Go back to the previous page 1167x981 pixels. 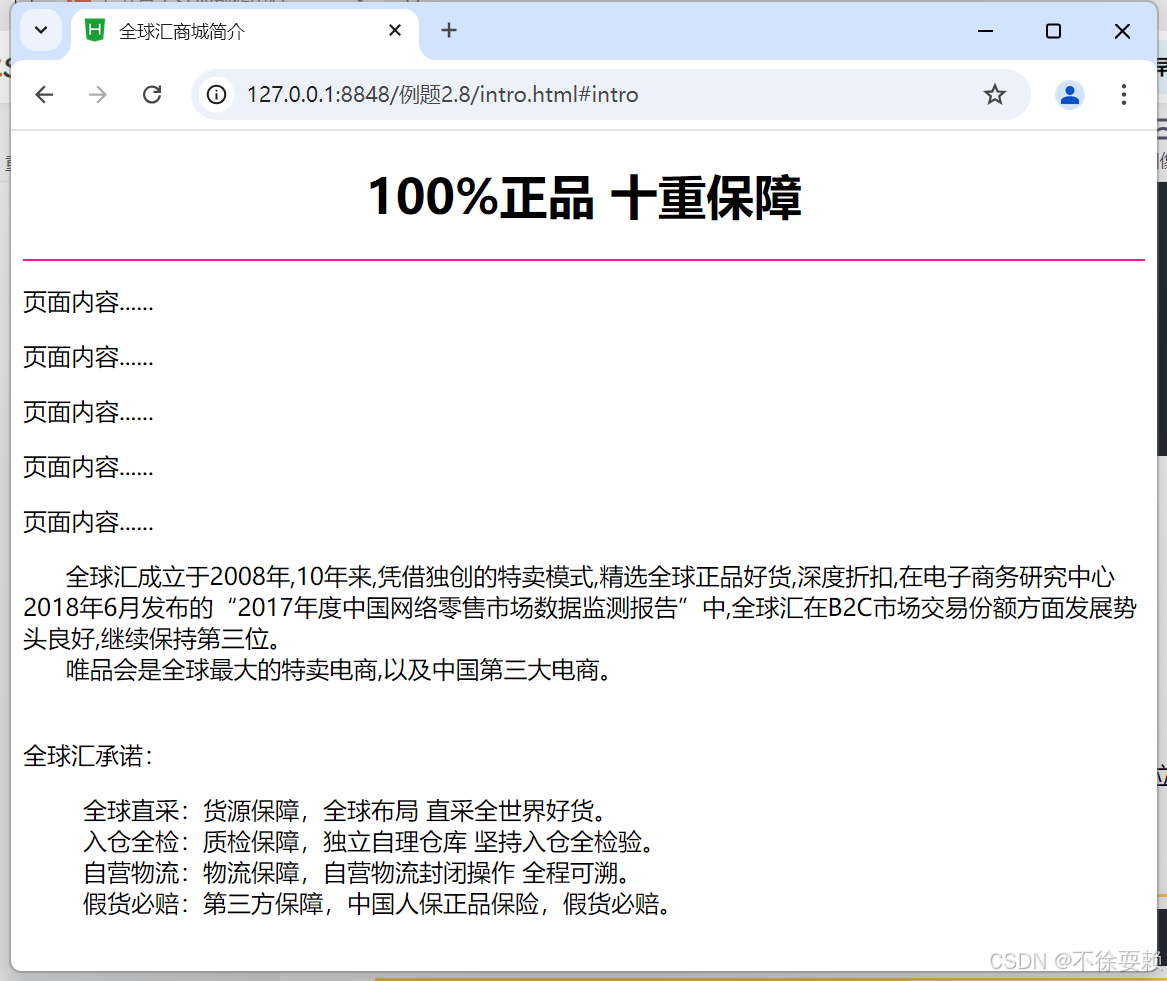point(44,95)
